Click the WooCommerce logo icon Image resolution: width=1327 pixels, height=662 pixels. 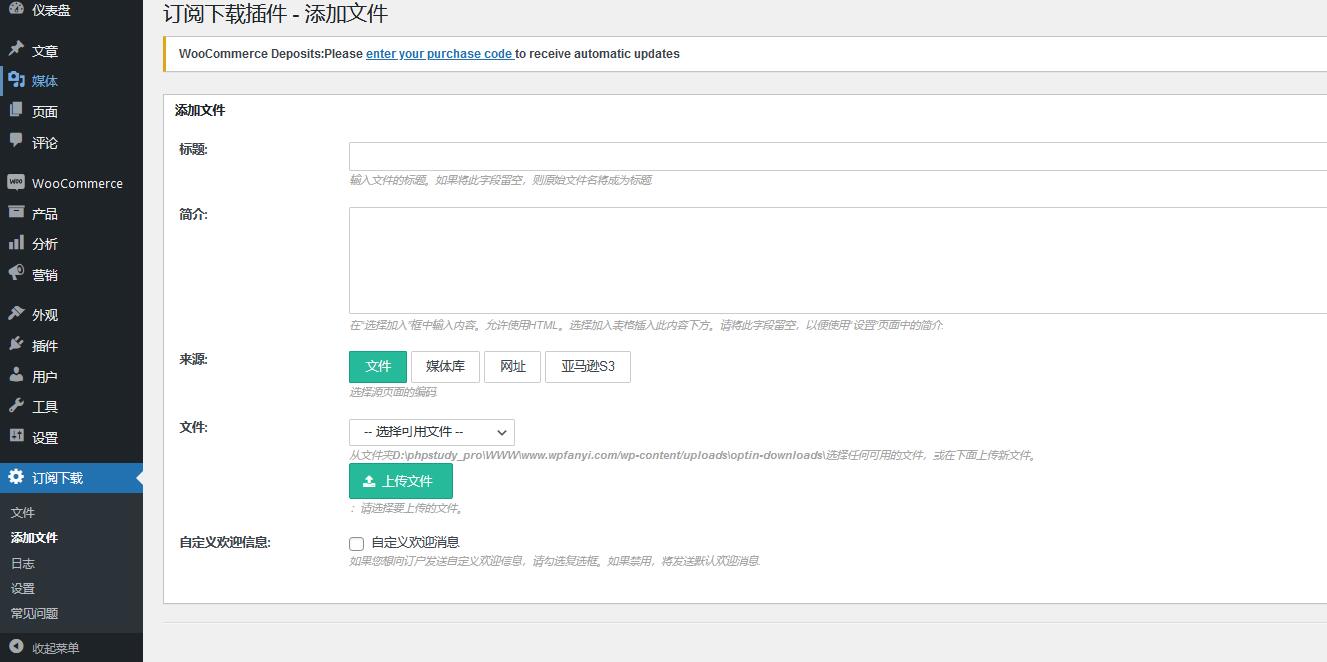16,183
